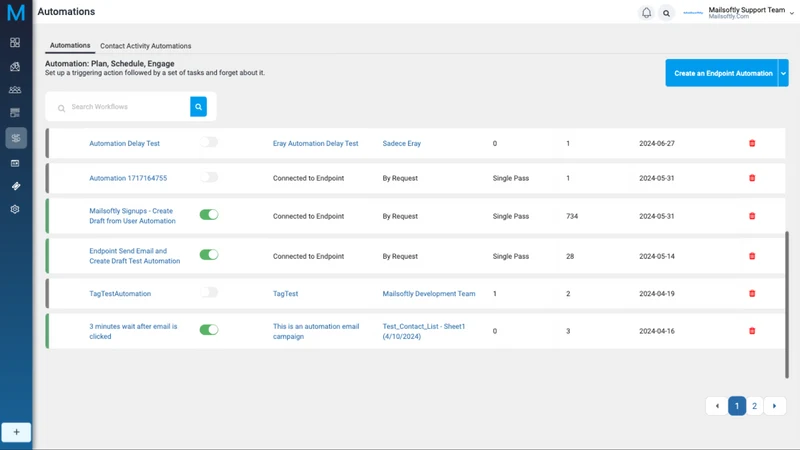Screen dimensions: 800x450
Task: Open Mailsoftly Signups Create Draft automation
Action: (x=132, y=216)
